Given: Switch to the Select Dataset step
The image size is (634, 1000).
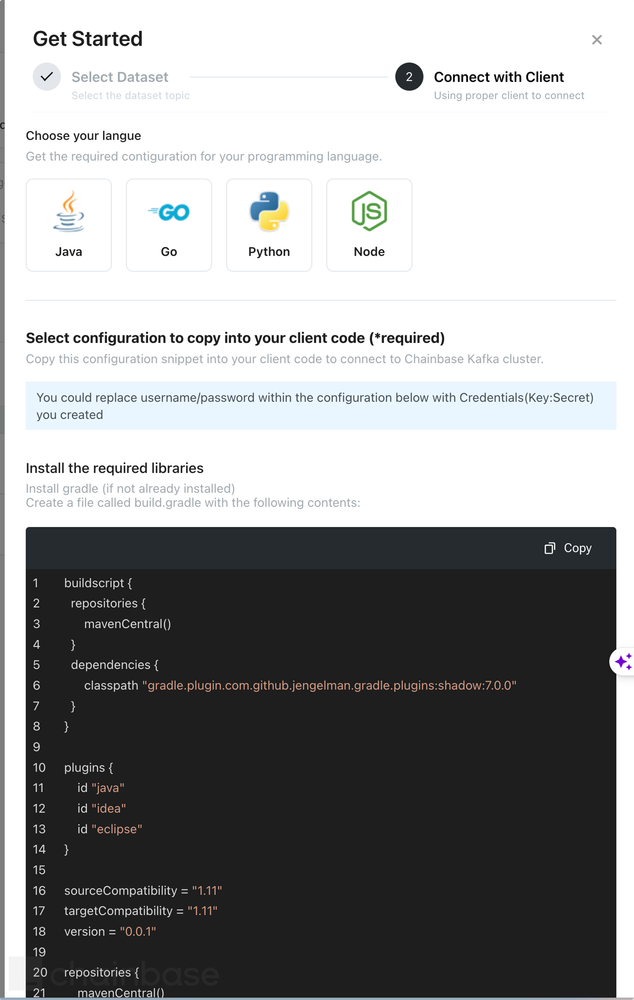Looking at the screenshot, I should 121,76.
